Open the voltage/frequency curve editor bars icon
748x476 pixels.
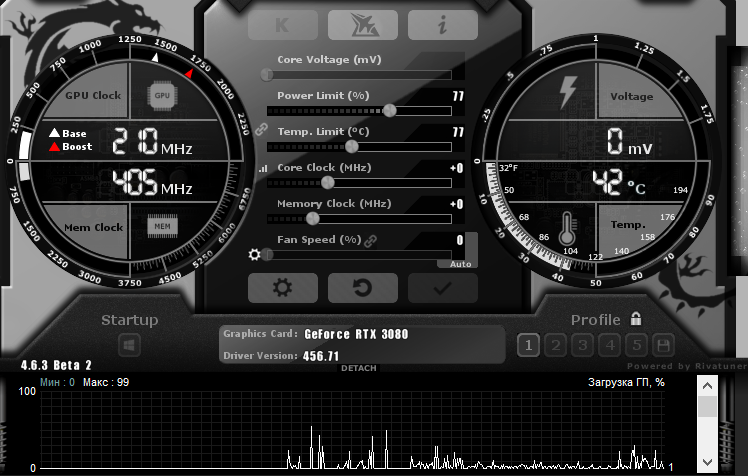263,168
